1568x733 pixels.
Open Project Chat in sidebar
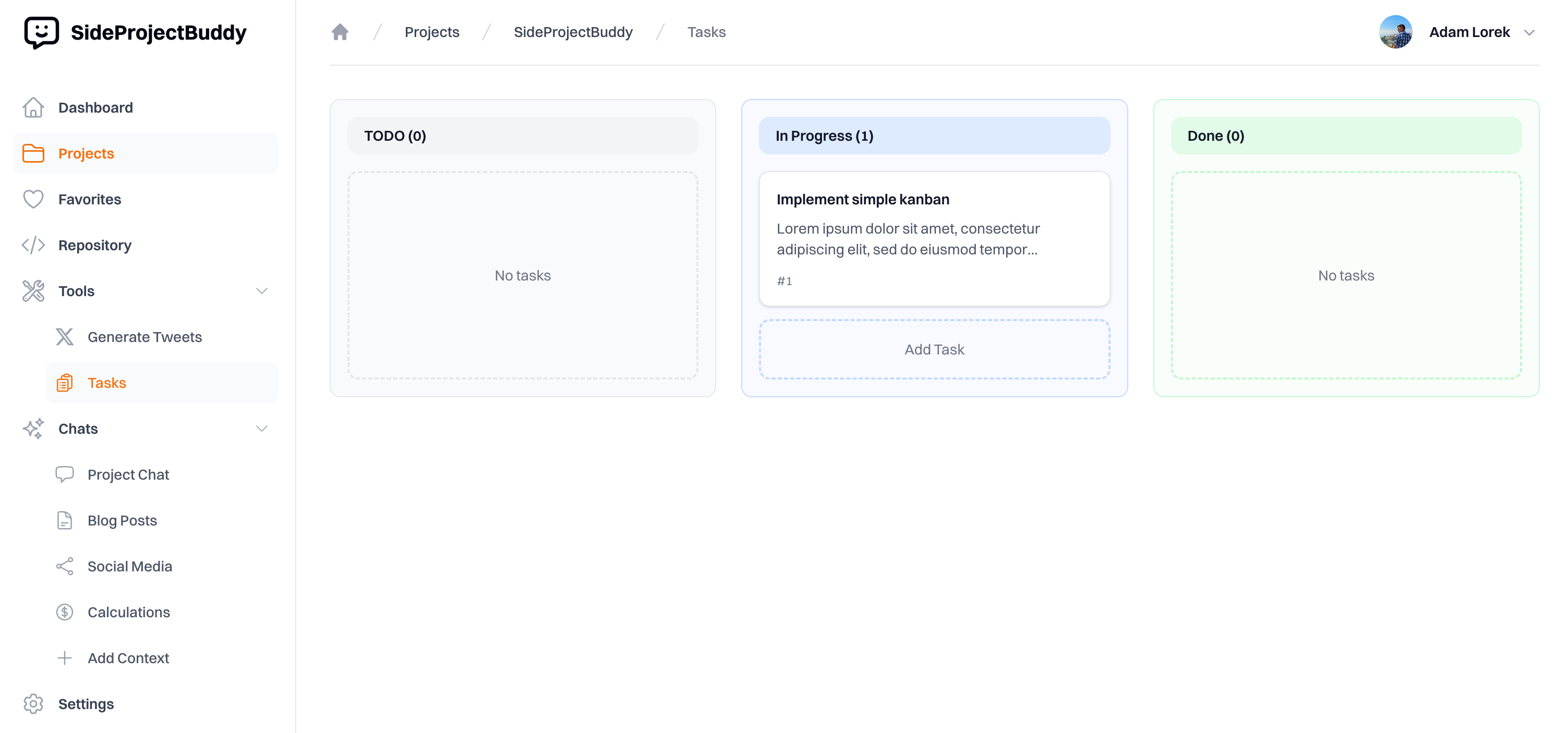pos(128,474)
